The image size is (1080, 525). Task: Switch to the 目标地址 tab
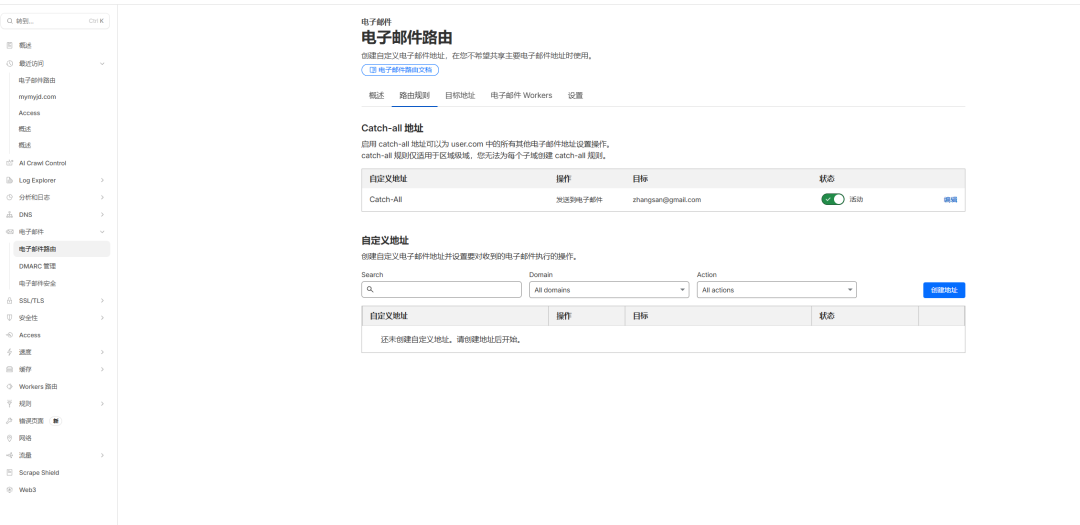pyautogui.click(x=460, y=96)
